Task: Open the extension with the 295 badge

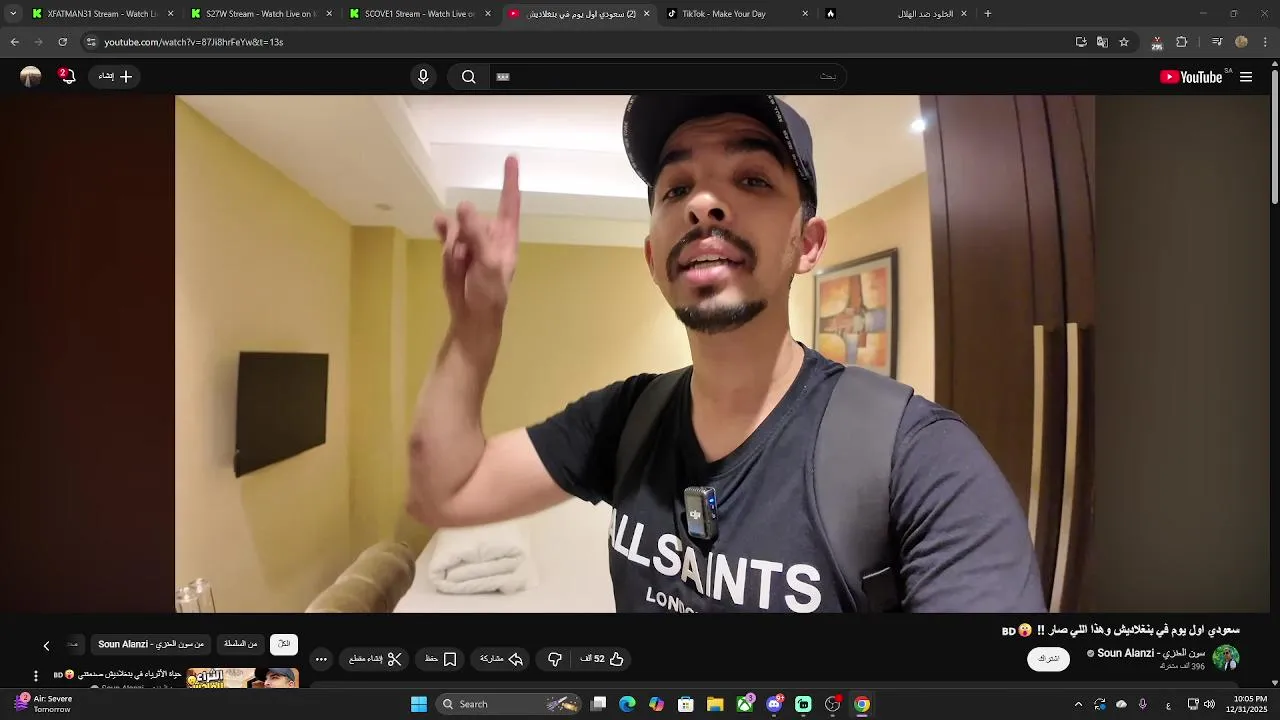Action: click(x=1157, y=42)
